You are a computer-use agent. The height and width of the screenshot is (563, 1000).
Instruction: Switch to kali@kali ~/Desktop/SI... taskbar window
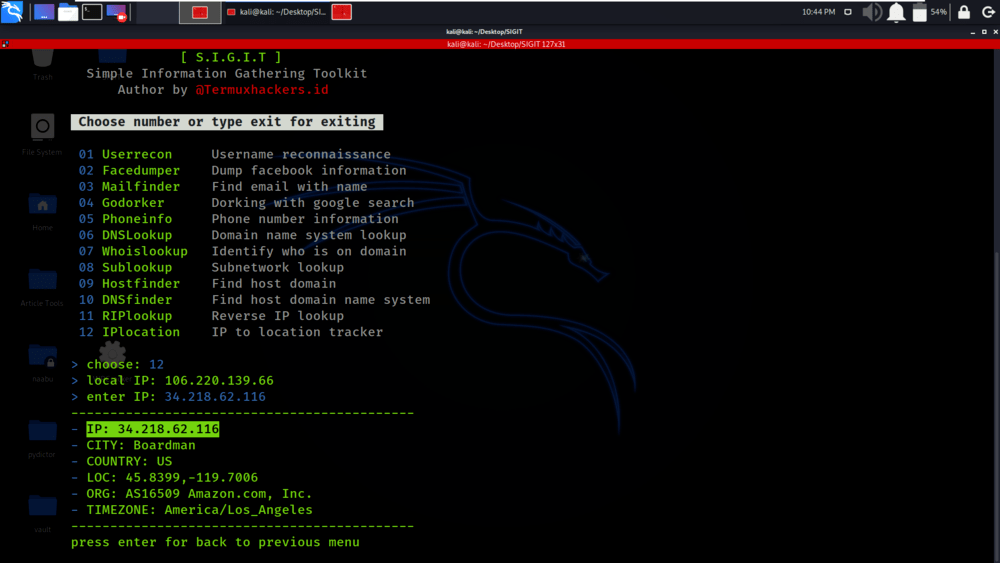point(276,12)
